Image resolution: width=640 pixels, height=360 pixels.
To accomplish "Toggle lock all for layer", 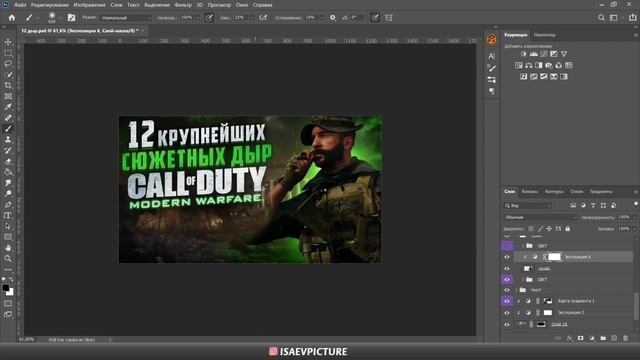I will [567, 229].
